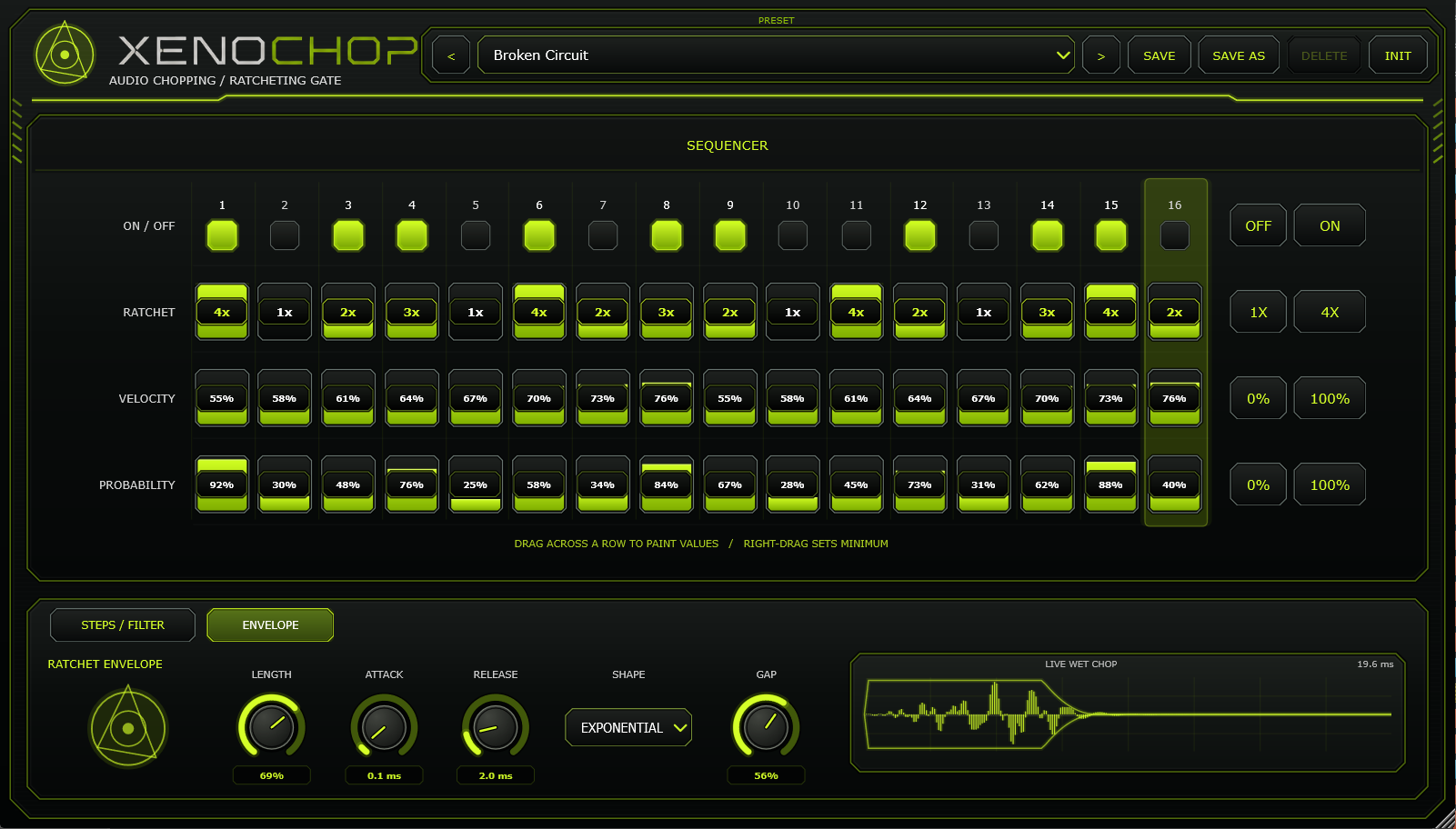Click the Gap knob
Image resolution: width=1456 pixels, height=829 pixels.
[766, 727]
